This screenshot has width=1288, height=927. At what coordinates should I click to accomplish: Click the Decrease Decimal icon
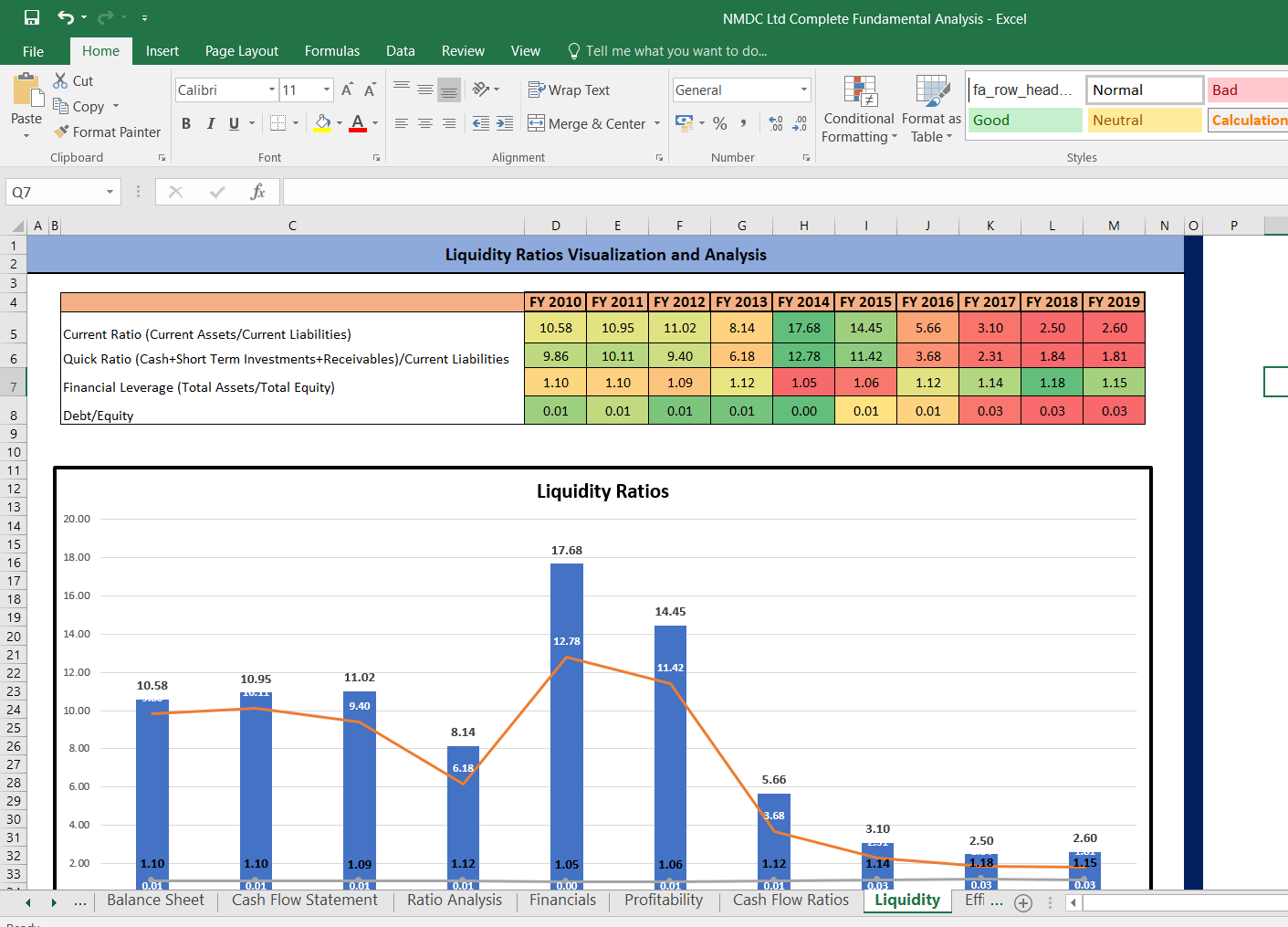[x=800, y=123]
